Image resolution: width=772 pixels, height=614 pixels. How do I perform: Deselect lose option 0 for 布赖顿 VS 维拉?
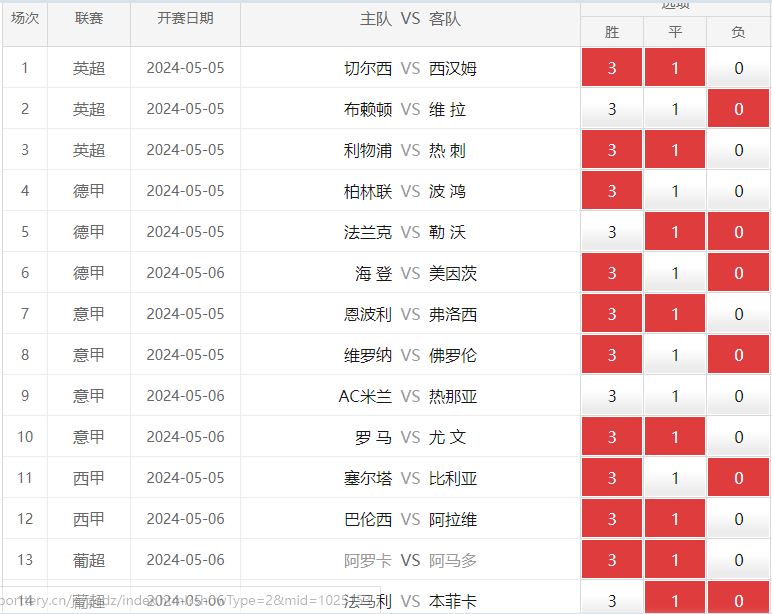[738, 108]
